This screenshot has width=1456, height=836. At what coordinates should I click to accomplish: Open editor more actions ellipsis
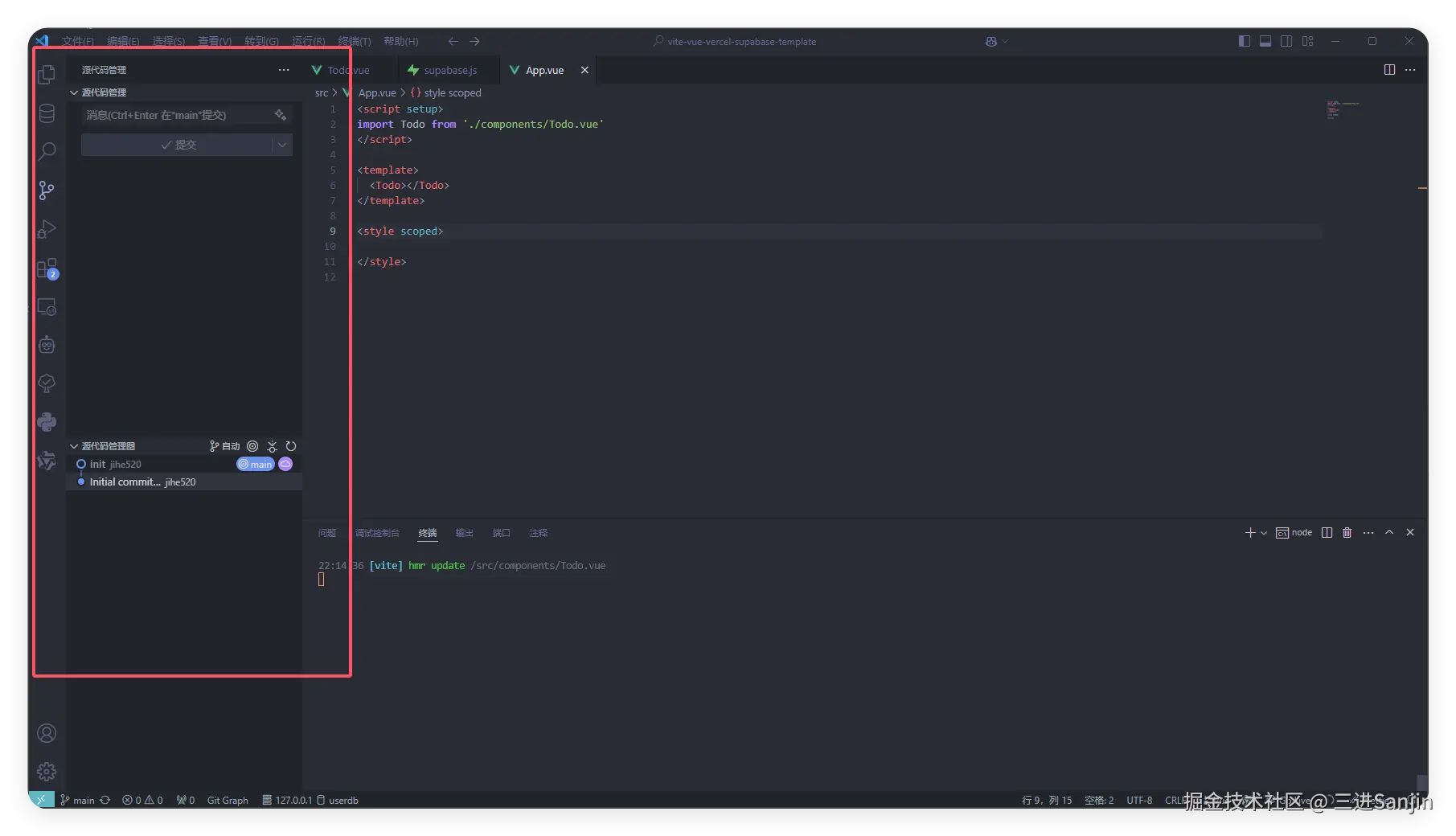click(x=1410, y=70)
